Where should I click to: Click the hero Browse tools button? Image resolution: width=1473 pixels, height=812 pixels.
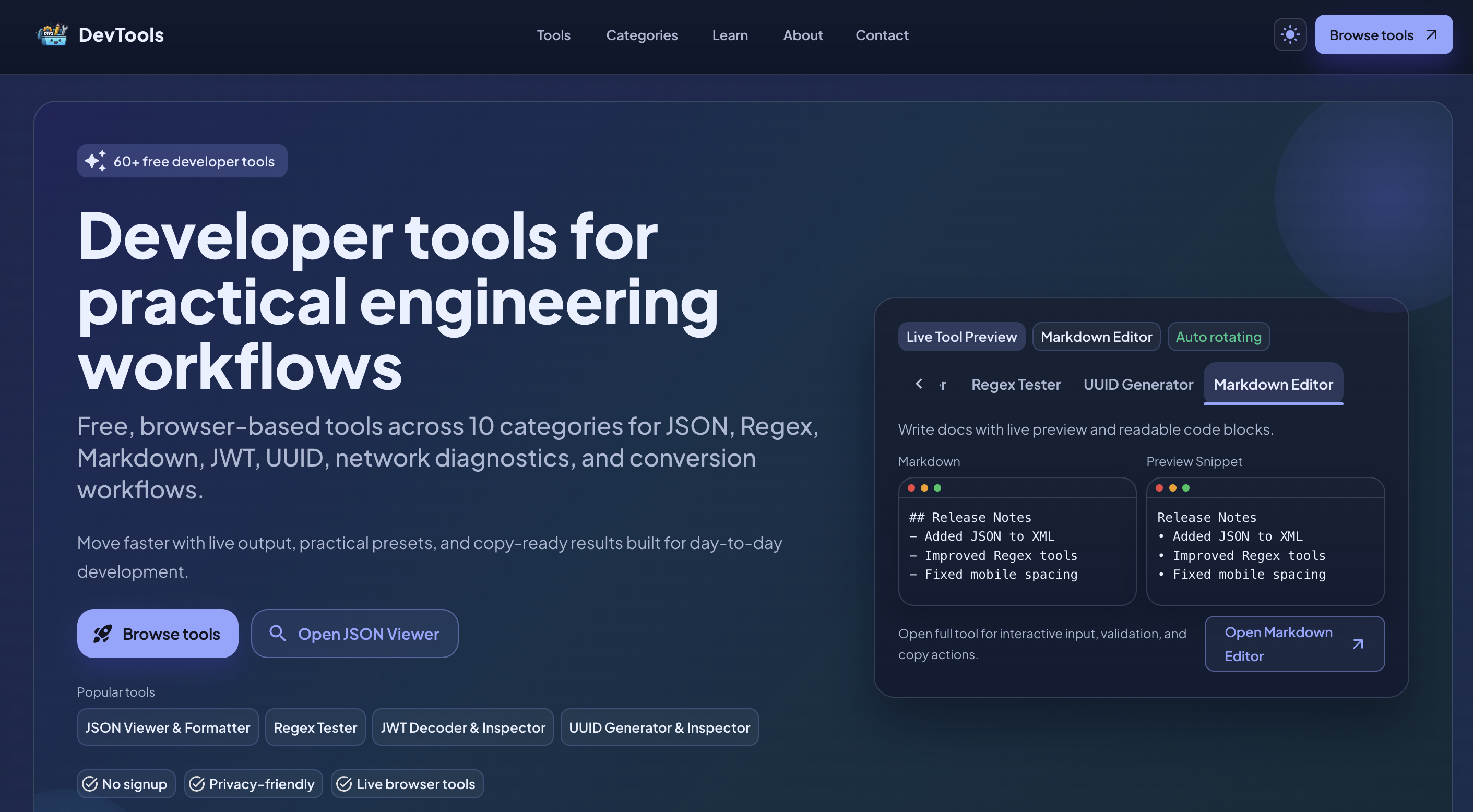[x=157, y=634]
